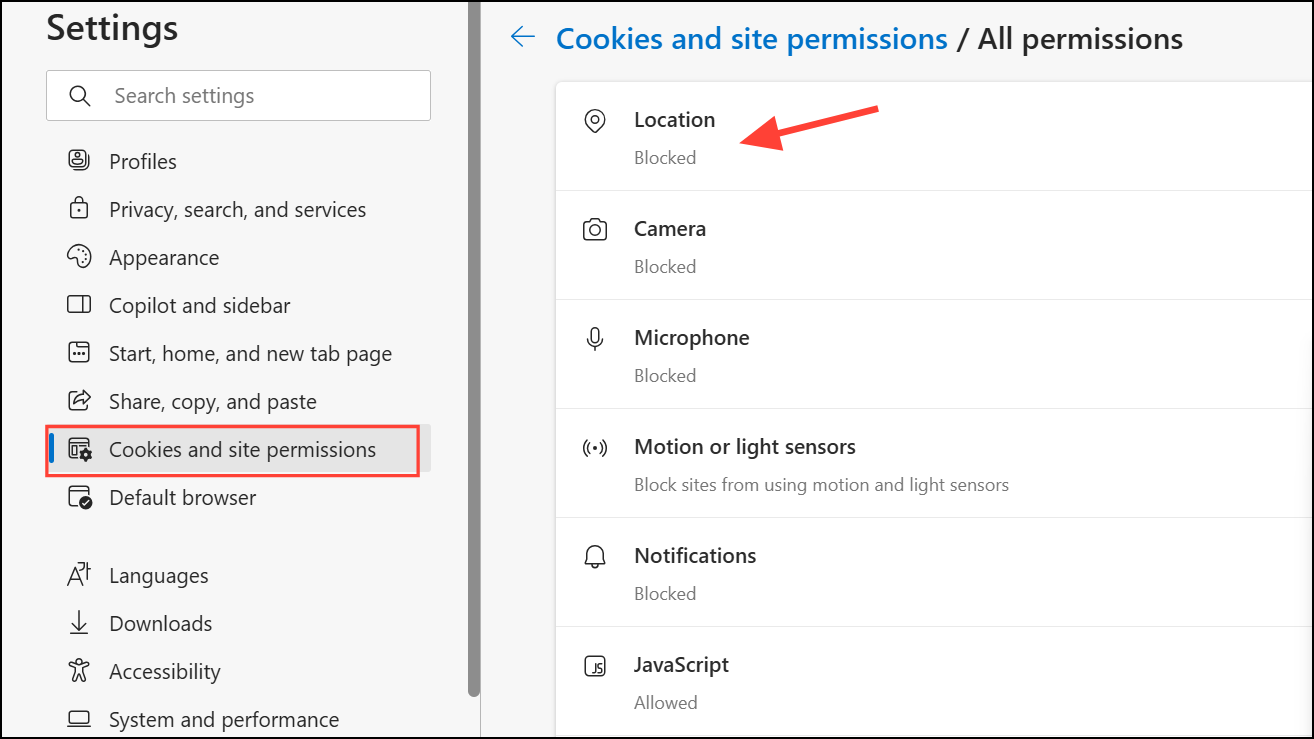This screenshot has height=739, width=1314.
Task: Click the Microphone permission icon
Action: [x=595, y=339]
